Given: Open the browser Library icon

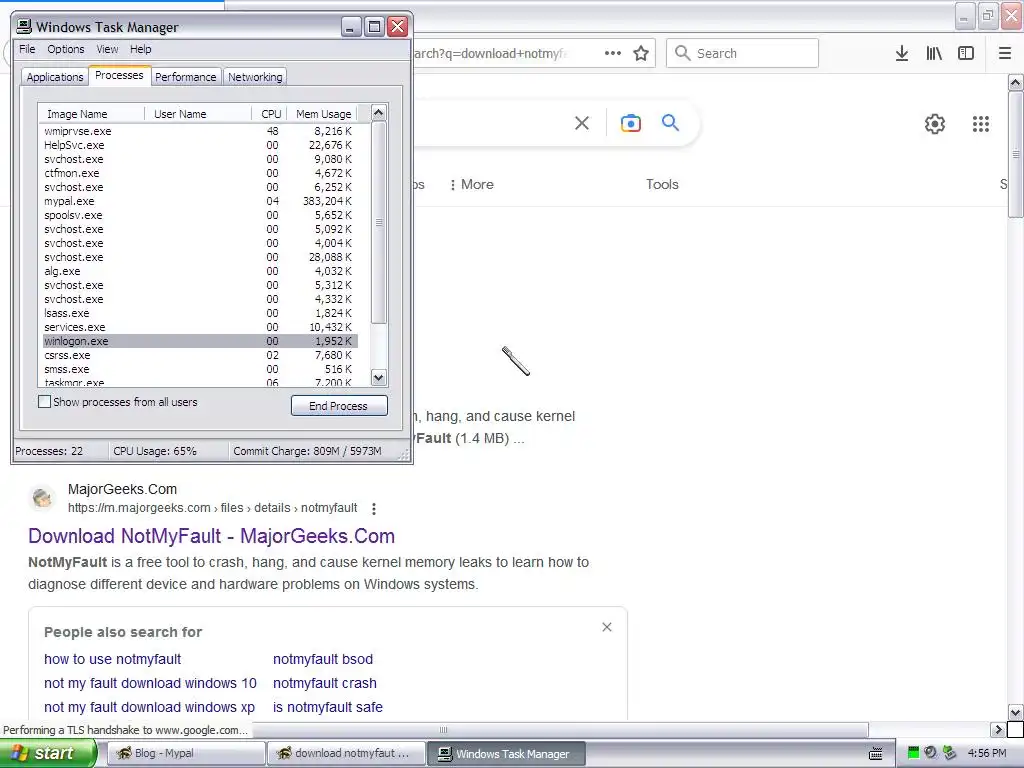Looking at the screenshot, I should pos(934,54).
